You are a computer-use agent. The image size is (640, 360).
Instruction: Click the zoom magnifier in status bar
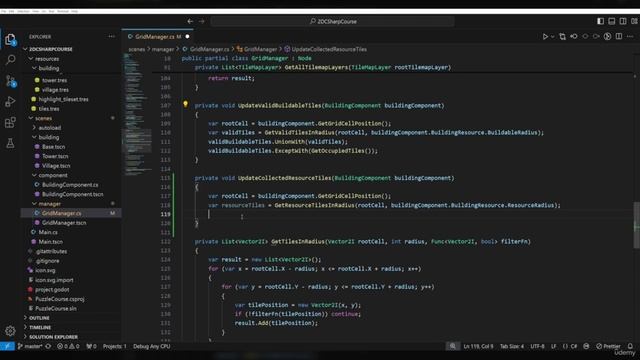coord(453,346)
